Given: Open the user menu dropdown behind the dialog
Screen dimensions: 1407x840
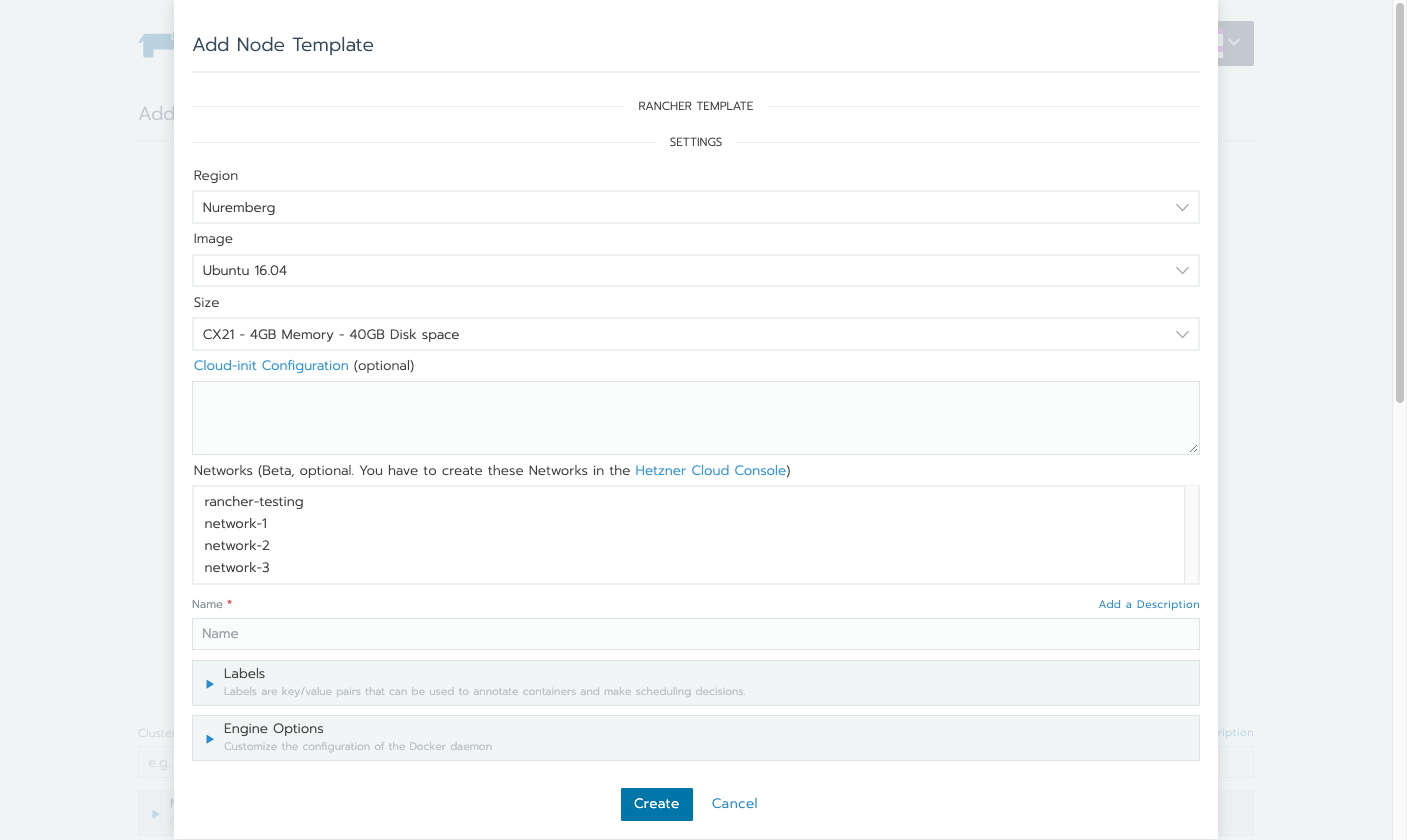Looking at the screenshot, I should (1234, 43).
